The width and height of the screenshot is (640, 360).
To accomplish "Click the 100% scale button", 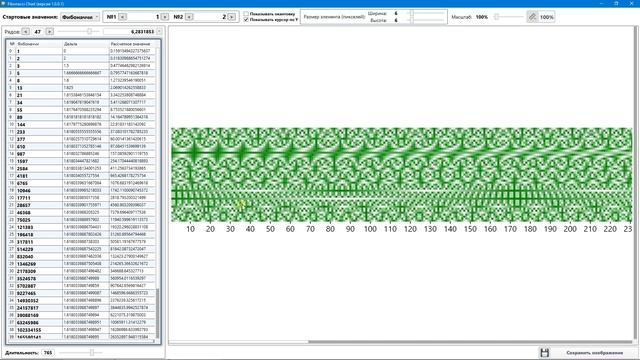I will (x=547, y=17).
